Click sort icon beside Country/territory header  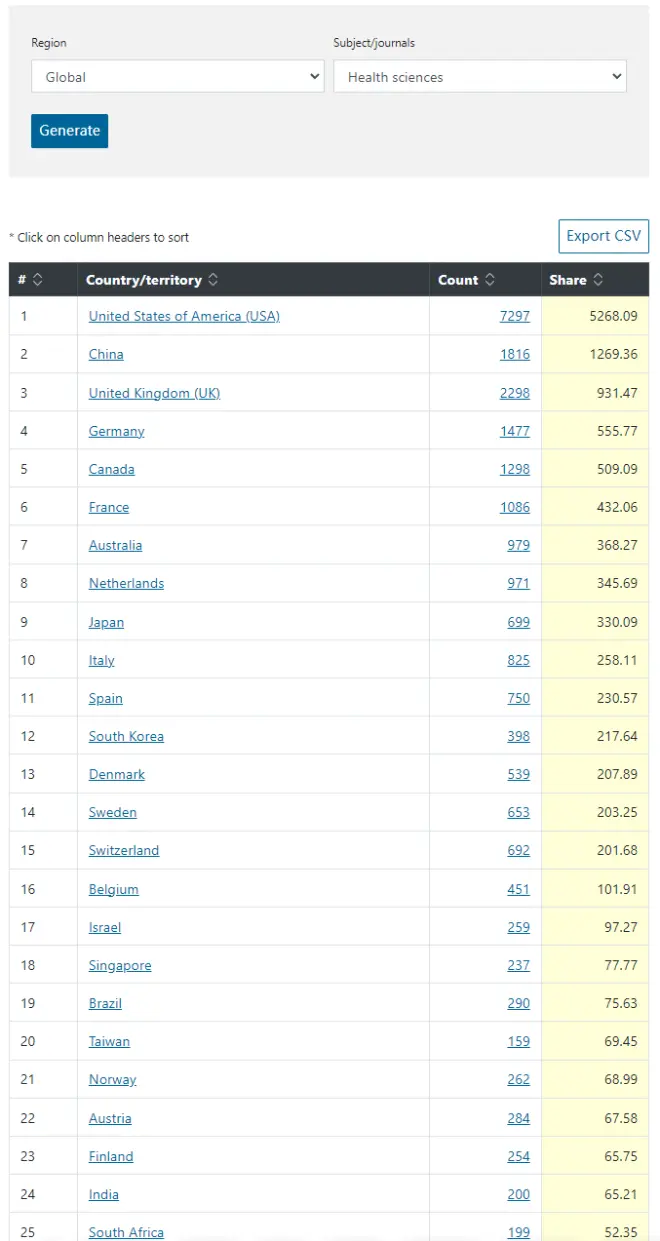(214, 280)
